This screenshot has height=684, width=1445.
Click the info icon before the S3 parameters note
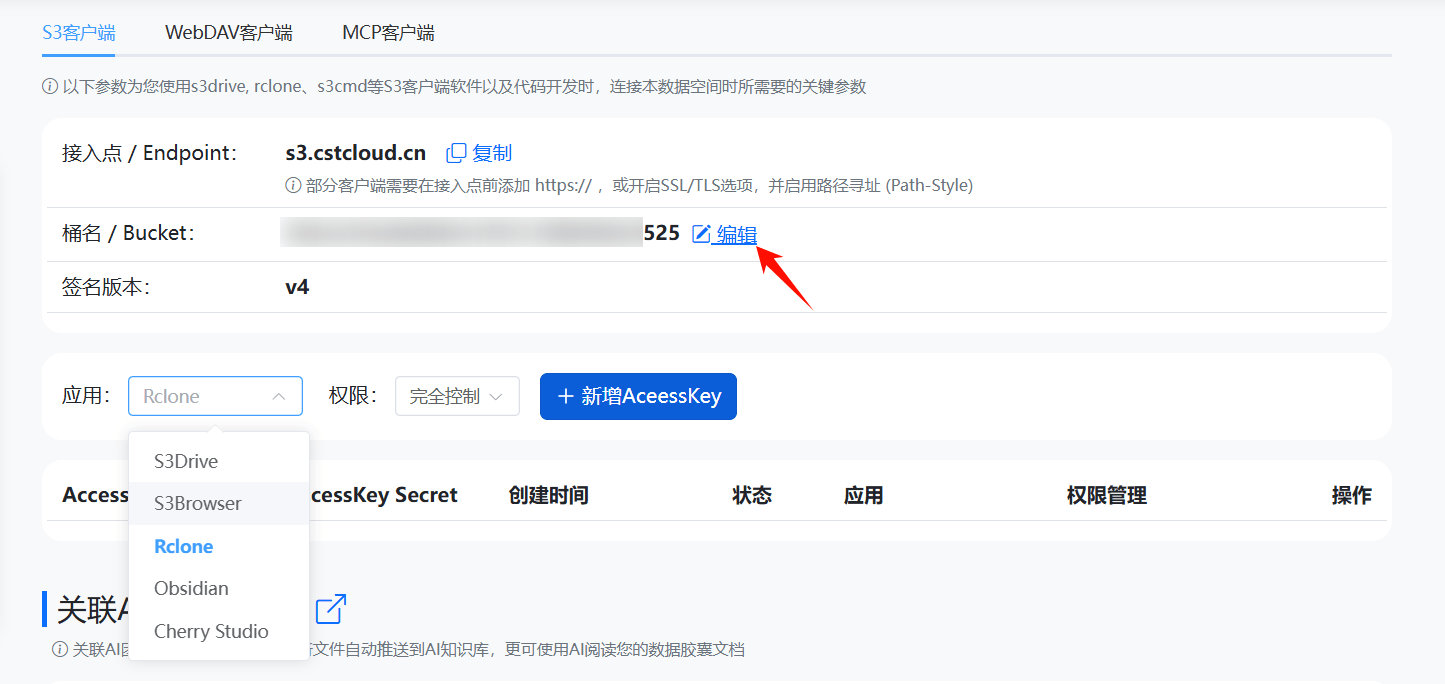[x=50, y=87]
